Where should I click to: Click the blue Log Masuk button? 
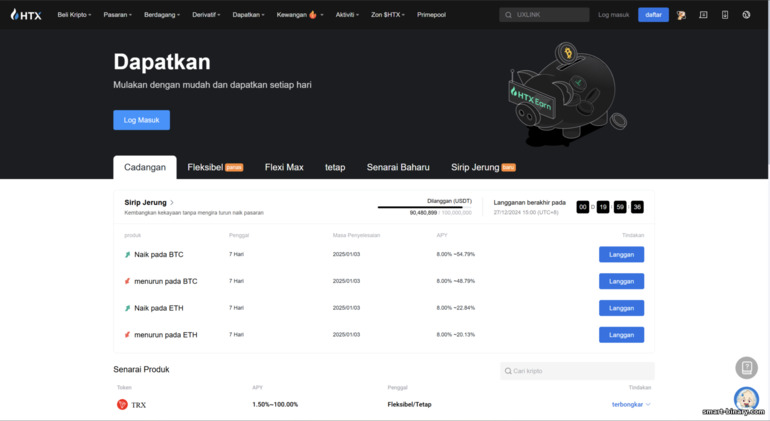click(x=141, y=120)
